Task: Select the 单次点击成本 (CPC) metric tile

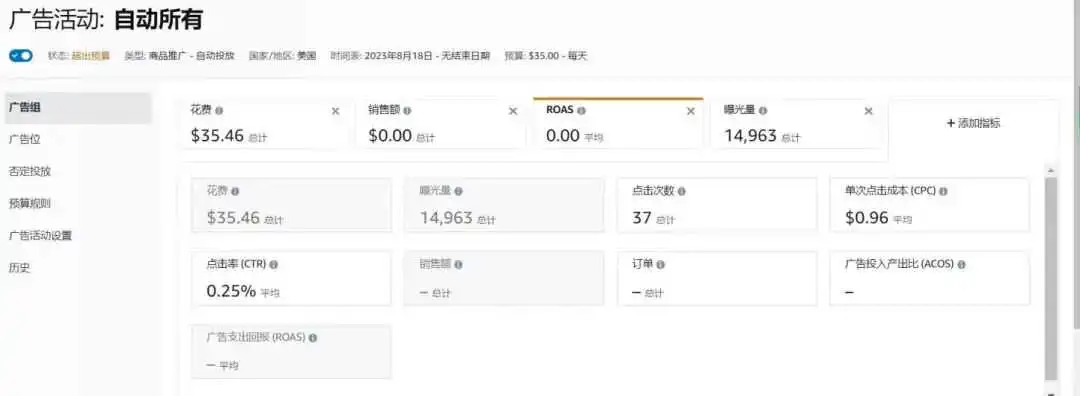Action: pos(930,205)
